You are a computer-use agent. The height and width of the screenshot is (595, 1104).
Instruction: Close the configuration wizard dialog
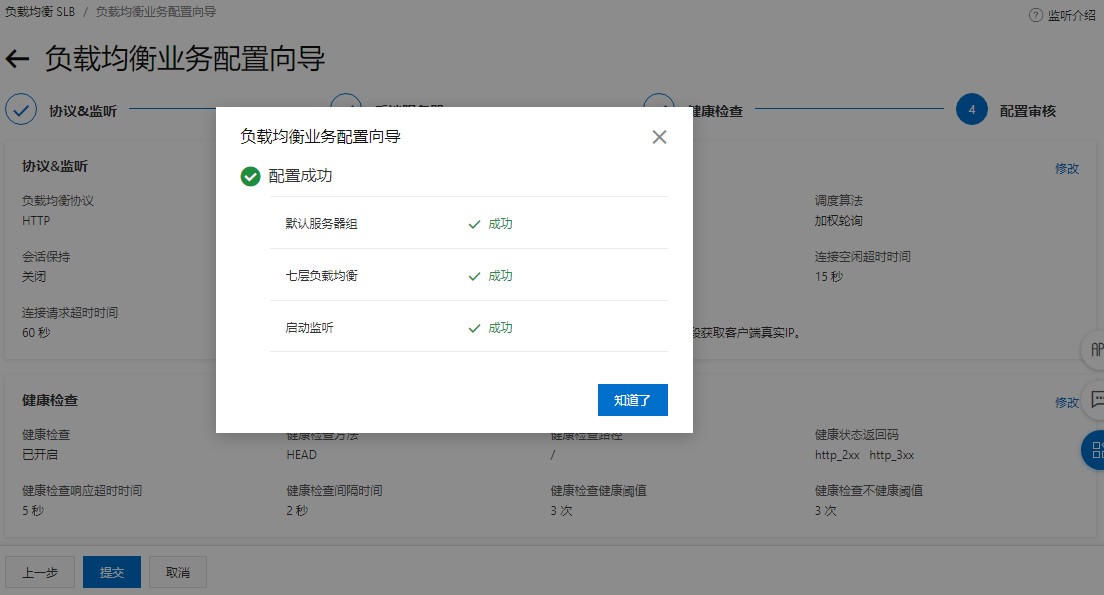tap(659, 137)
